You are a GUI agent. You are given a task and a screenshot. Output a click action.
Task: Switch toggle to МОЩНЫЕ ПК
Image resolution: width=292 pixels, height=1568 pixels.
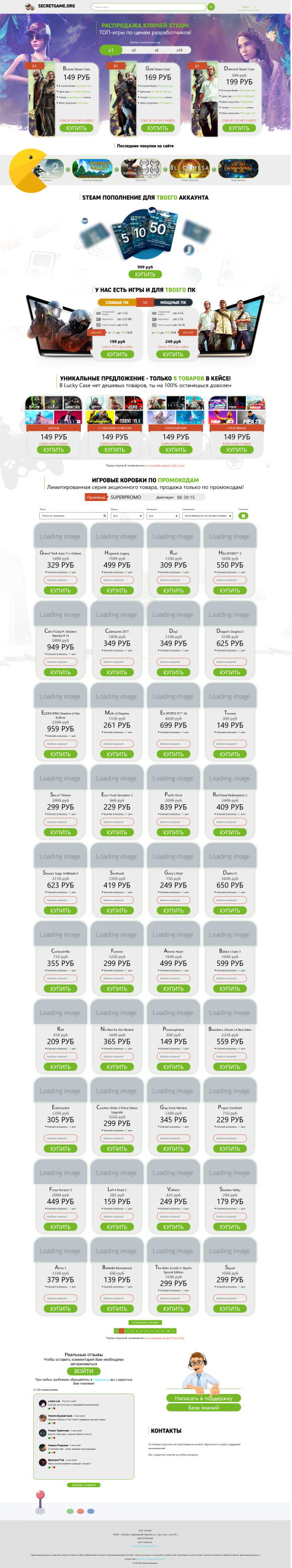tap(173, 303)
